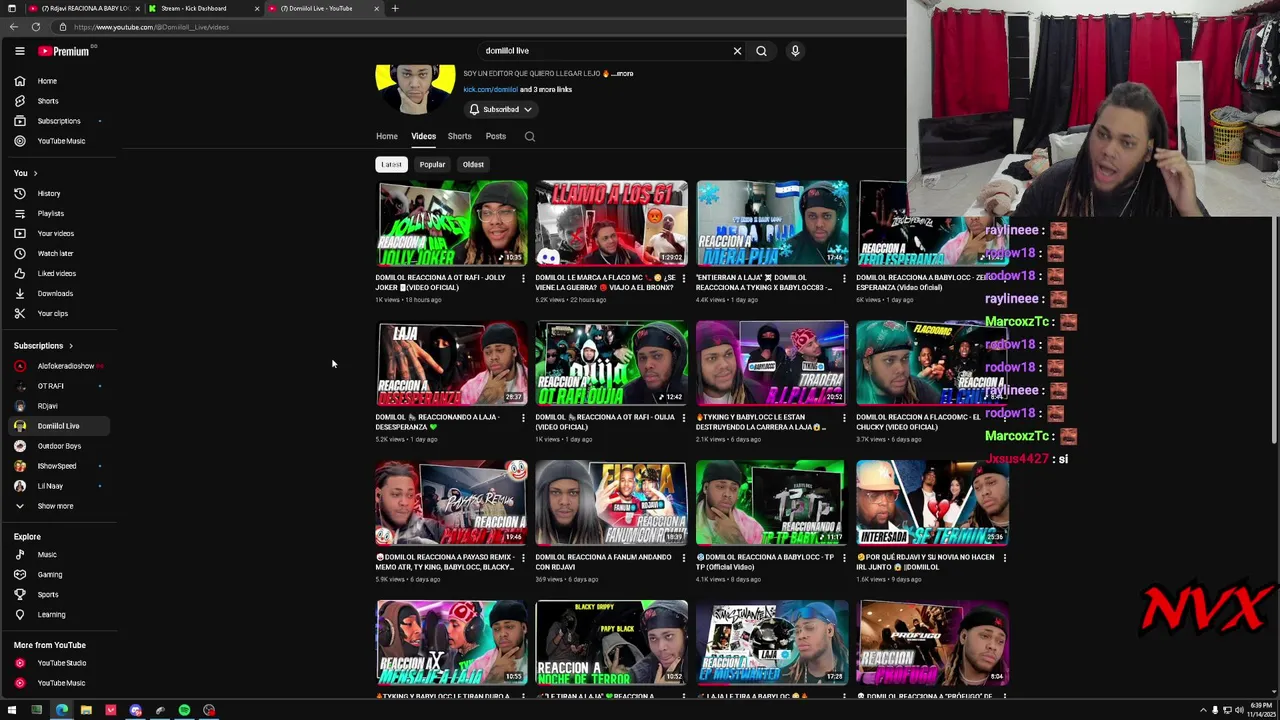Open Watch later list

tap(55, 253)
